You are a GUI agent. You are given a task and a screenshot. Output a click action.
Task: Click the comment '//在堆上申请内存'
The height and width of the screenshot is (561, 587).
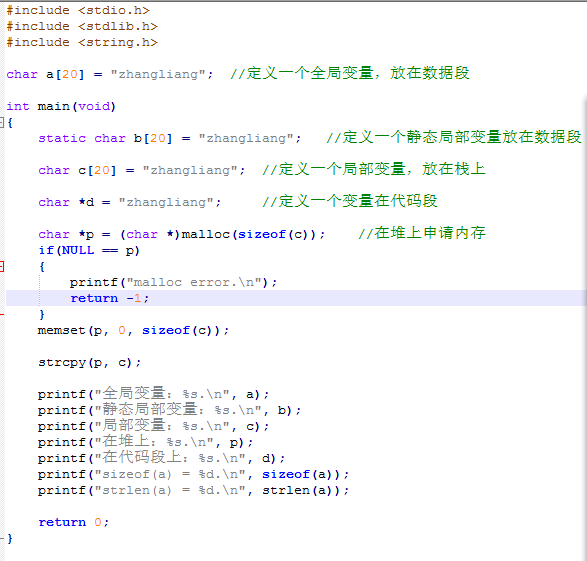[x=422, y=233]
